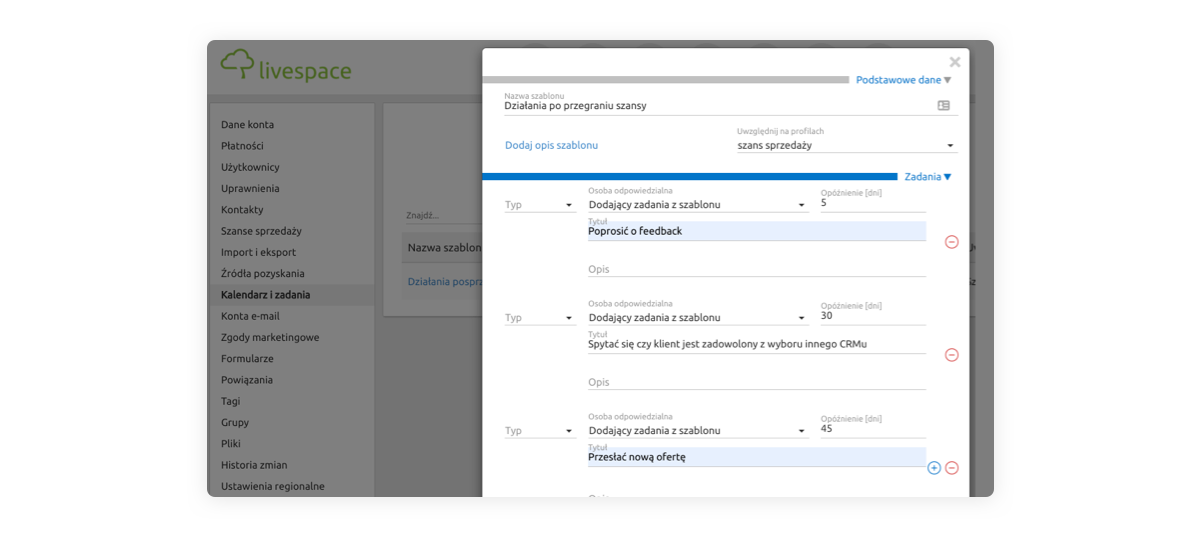Image resolution: width=1200 pixels, height=544 pixels.
Task: Click Opóźnienie field with value 5
Action: pyautogui.click(x=873, y=204)
